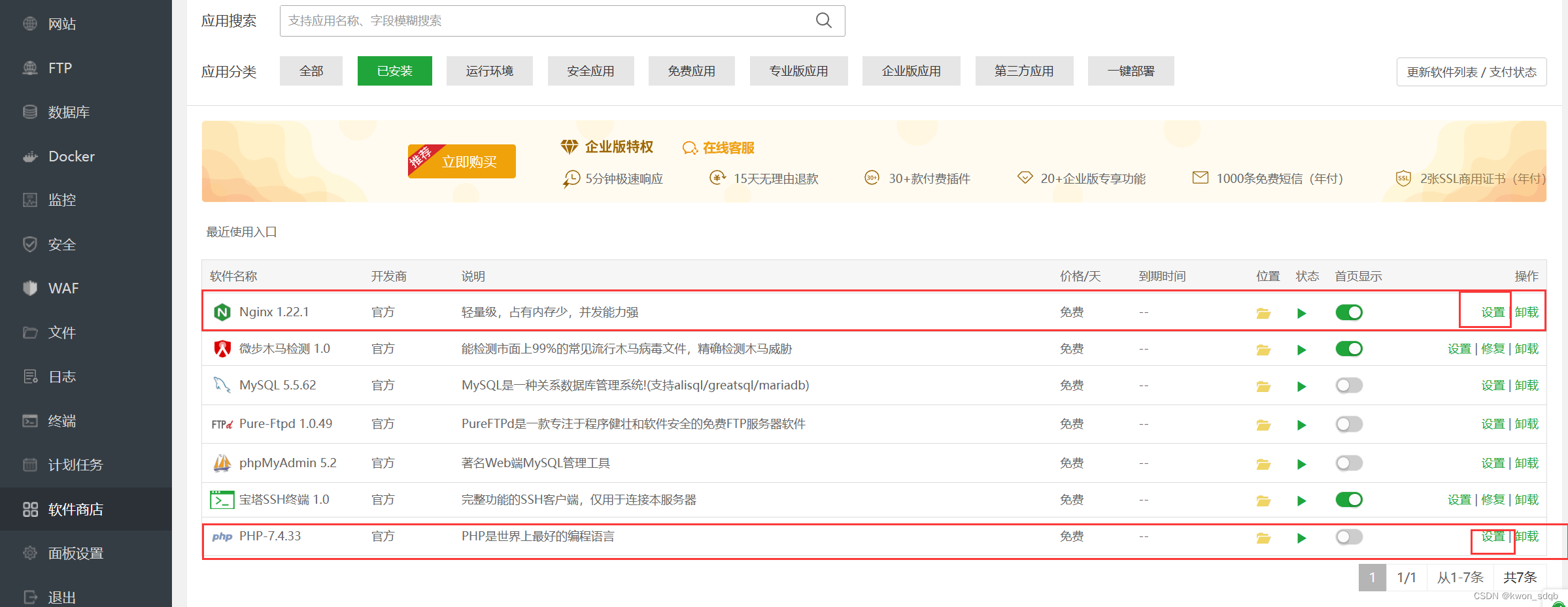1568x607 pixels.
Task: Open 设置 for MySQL 5.5.62
Action: (1493, 385)
